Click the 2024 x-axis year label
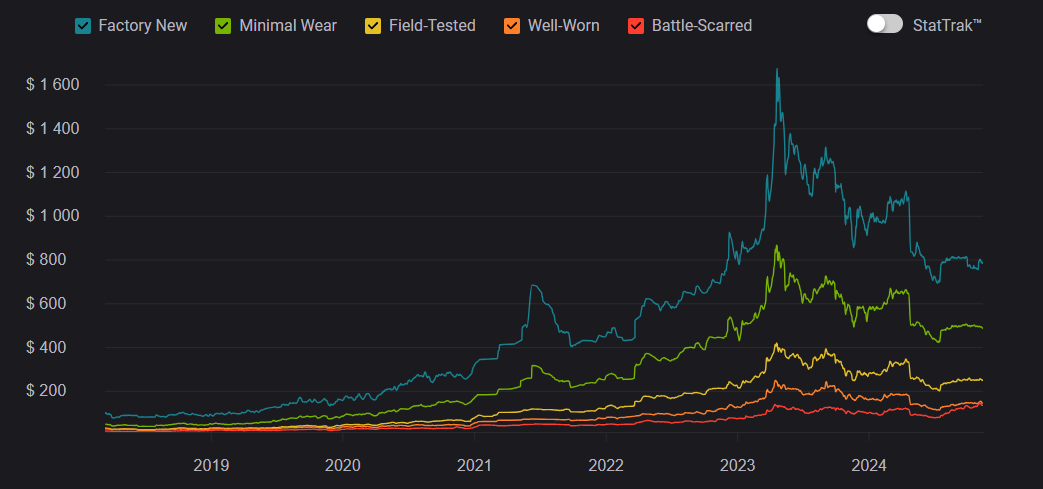Screen dimensions: 1043x489 point(868,465)
